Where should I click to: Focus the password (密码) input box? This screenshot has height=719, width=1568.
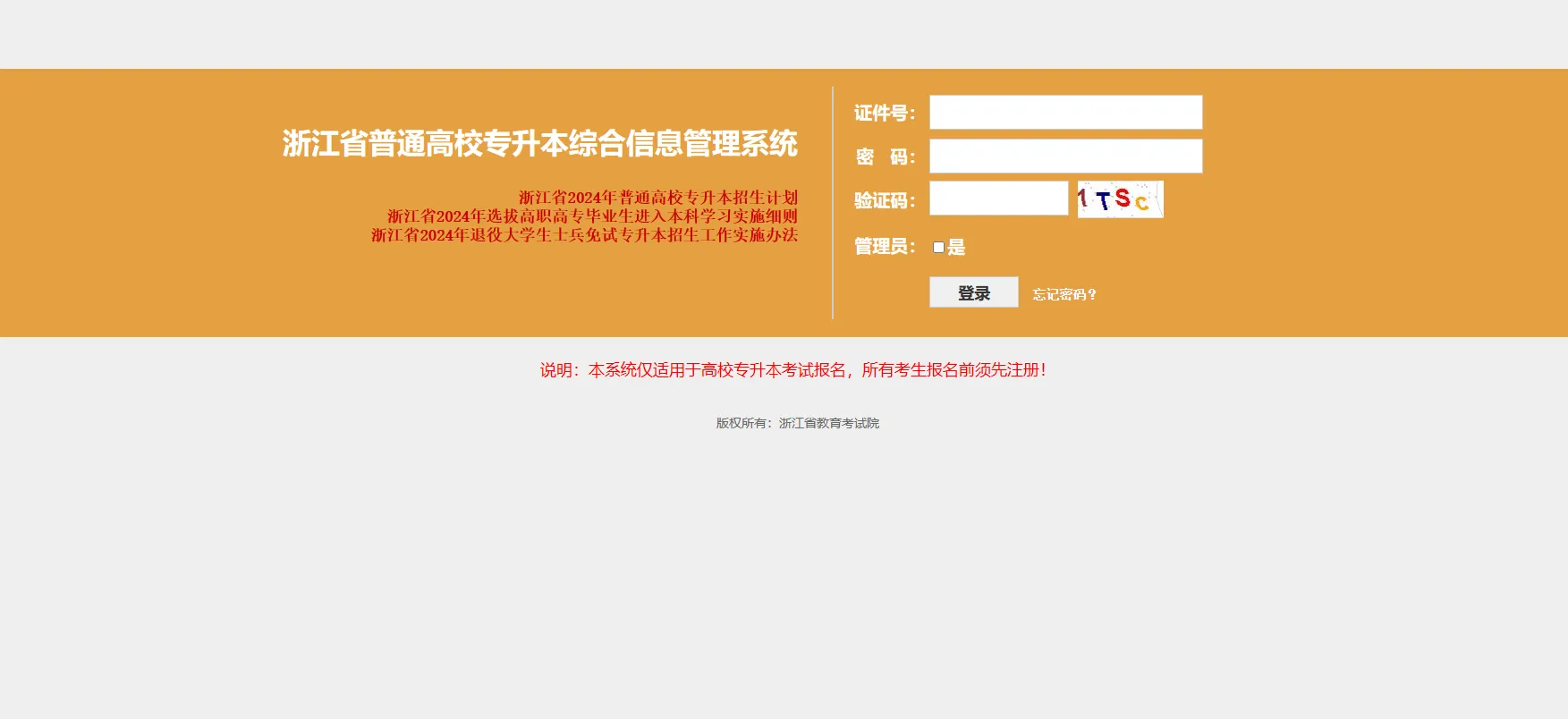(x=1065, y=156)
